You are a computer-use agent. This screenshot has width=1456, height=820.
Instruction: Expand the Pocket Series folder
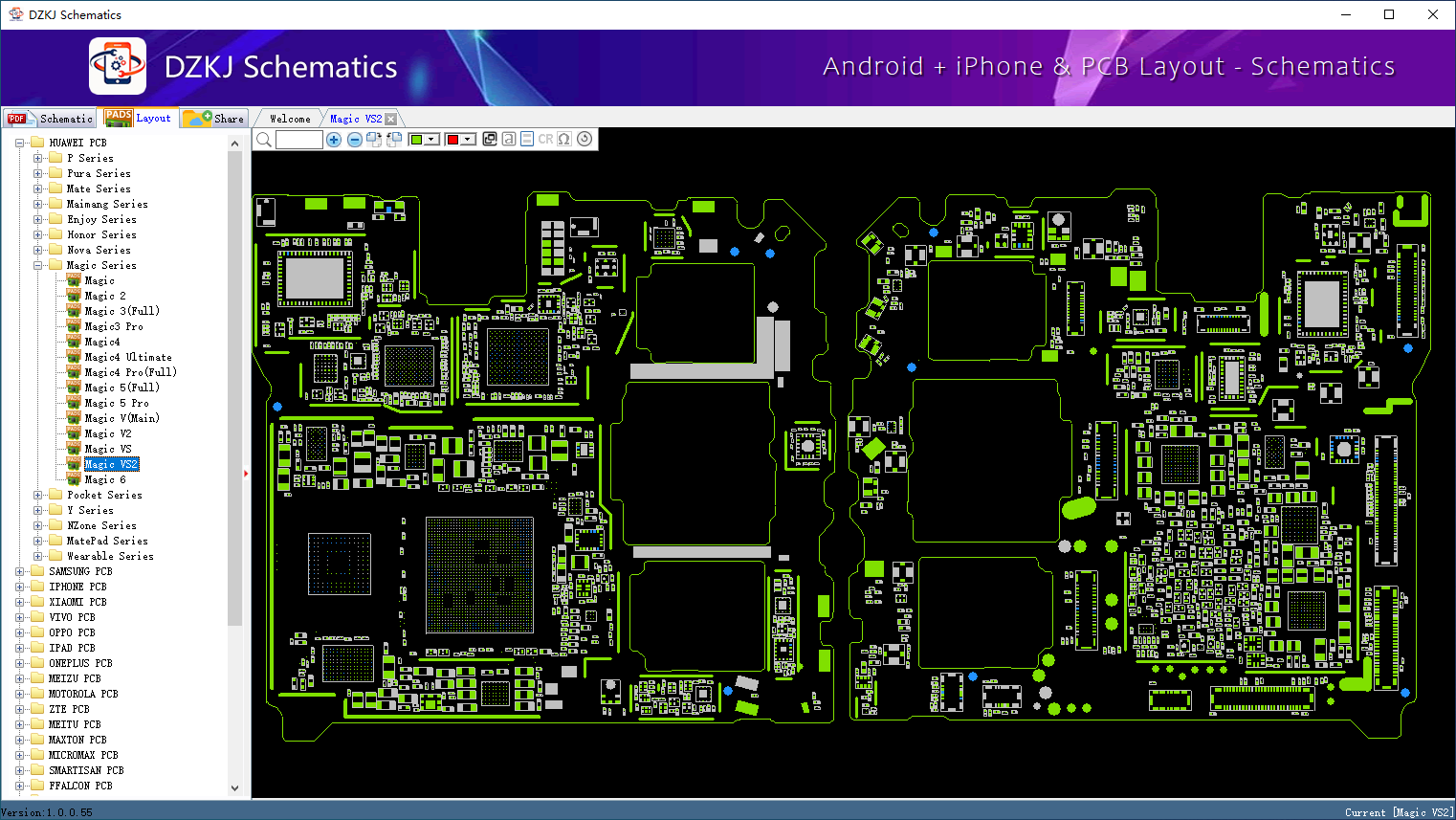37,495
